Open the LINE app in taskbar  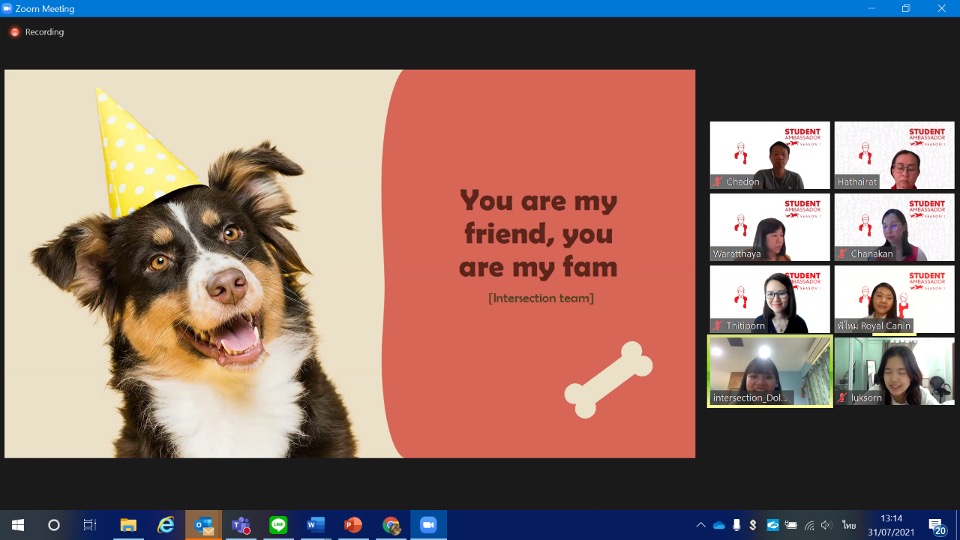pos(278,525)
